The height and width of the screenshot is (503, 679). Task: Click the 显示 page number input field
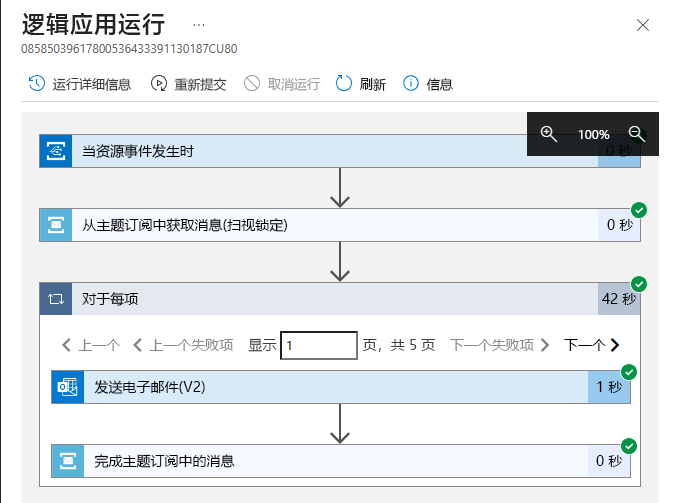pos(319,345)
